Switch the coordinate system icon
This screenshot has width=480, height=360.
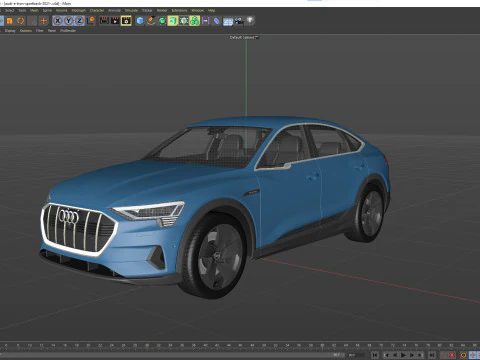[91, 21]
